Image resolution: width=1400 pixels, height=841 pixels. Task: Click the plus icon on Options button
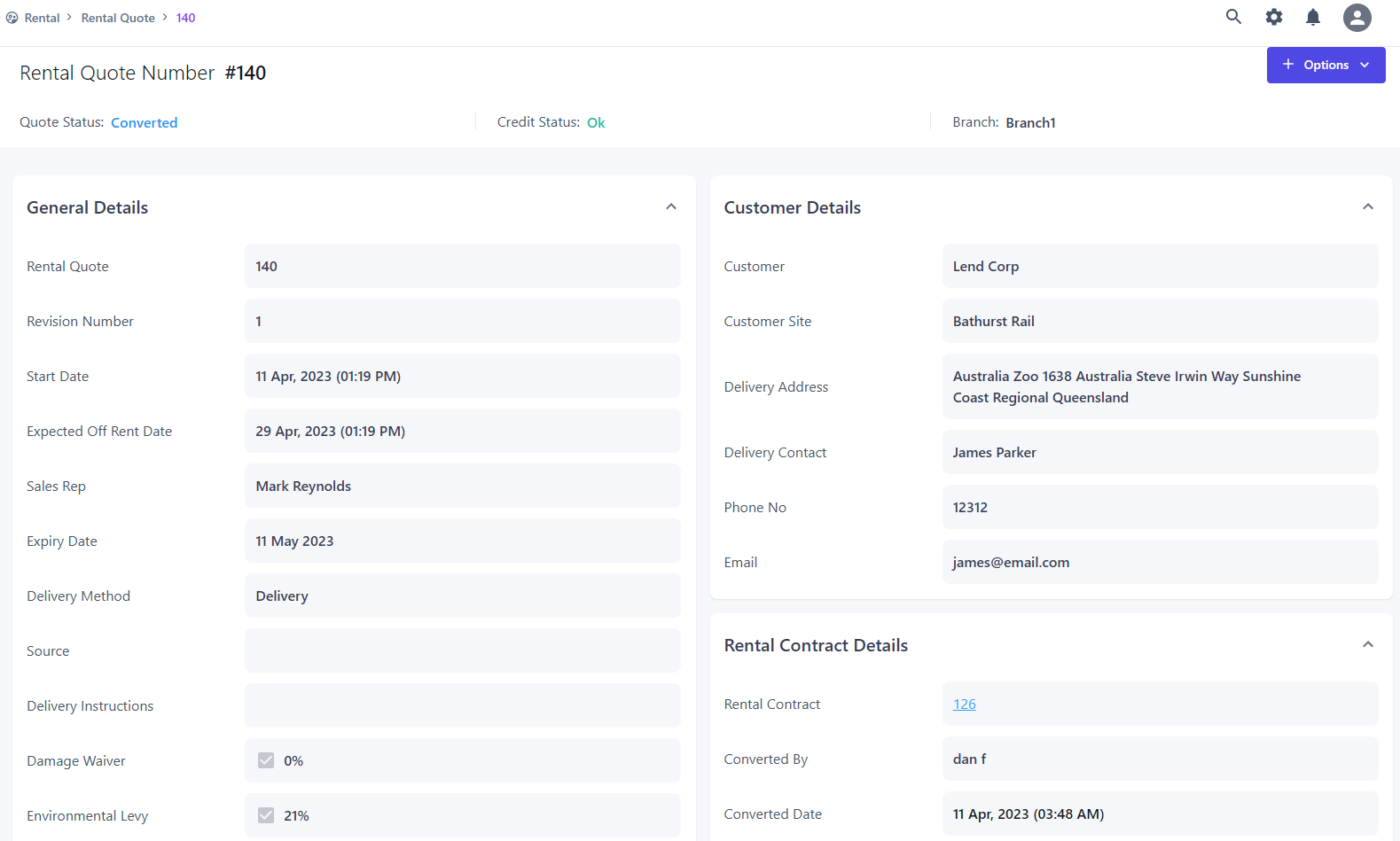[1288, 65]
